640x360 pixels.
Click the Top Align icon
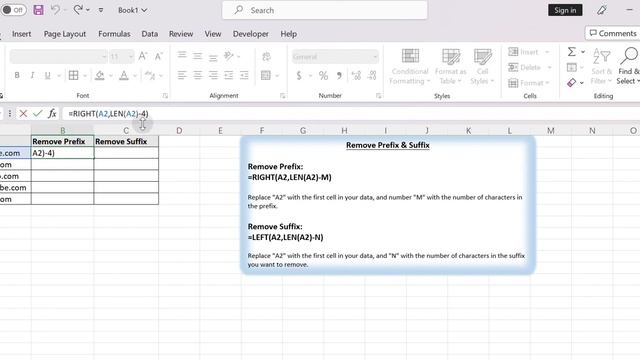(182, 56)
